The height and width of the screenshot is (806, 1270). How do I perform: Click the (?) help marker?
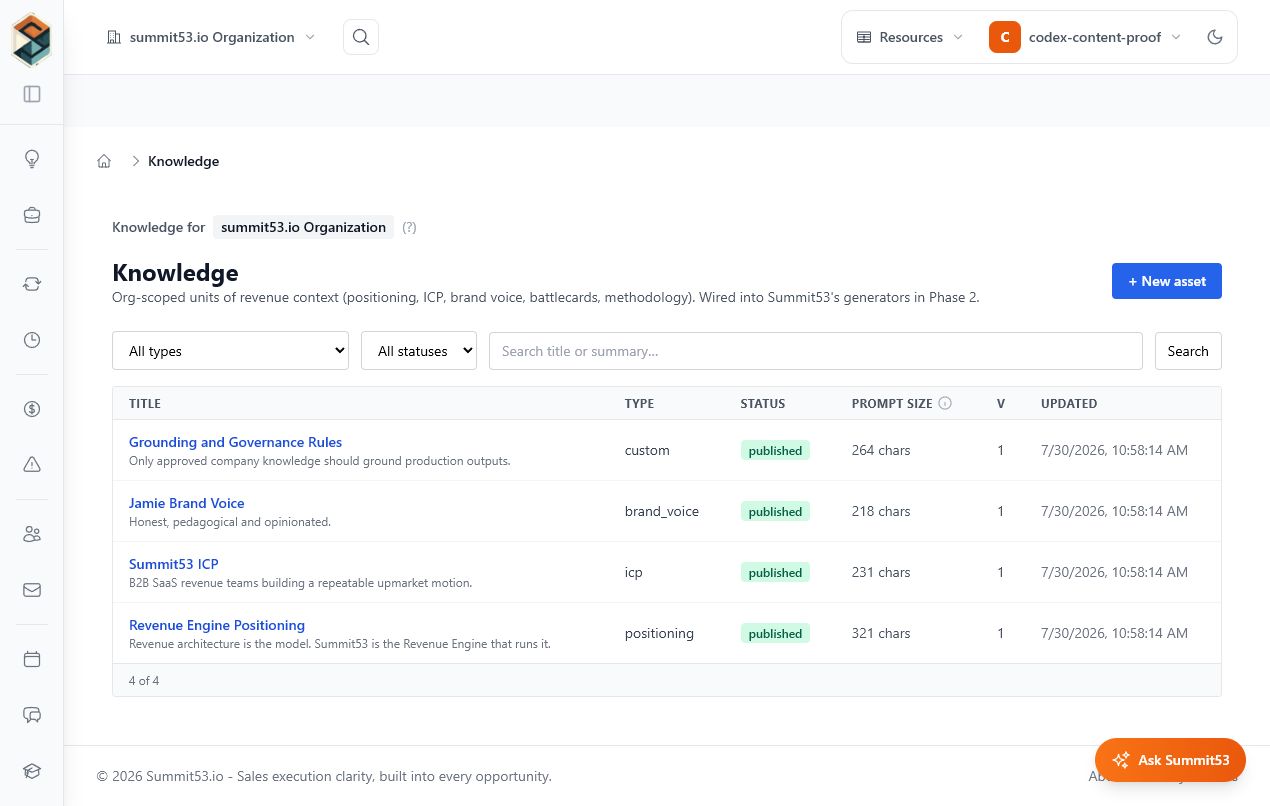[409, 227]
